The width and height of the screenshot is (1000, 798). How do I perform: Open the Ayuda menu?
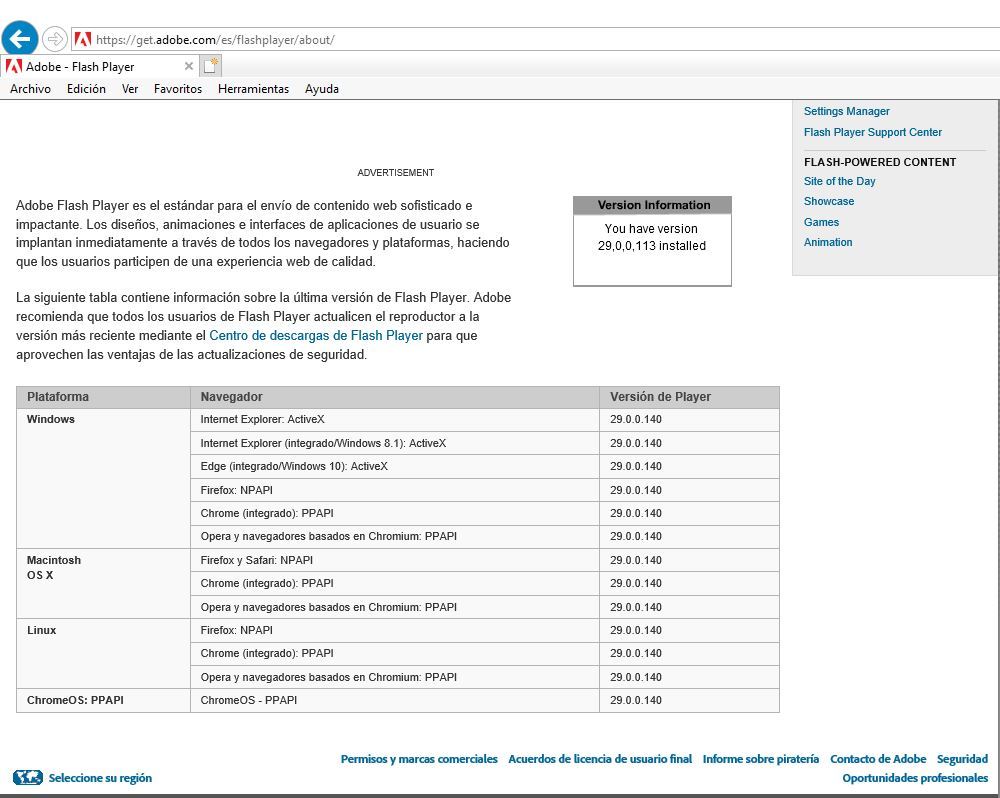pos(322,89)
